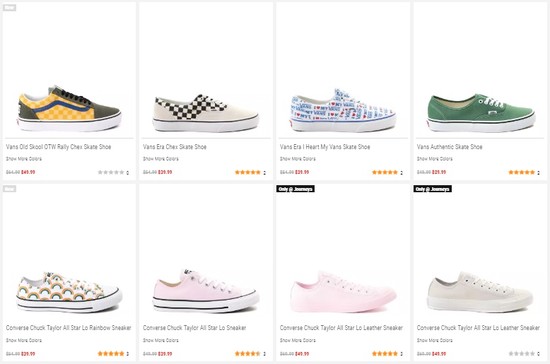Click Vans Era Chex Skate Shoe title
550x364 pixels.
pos(174,147)
